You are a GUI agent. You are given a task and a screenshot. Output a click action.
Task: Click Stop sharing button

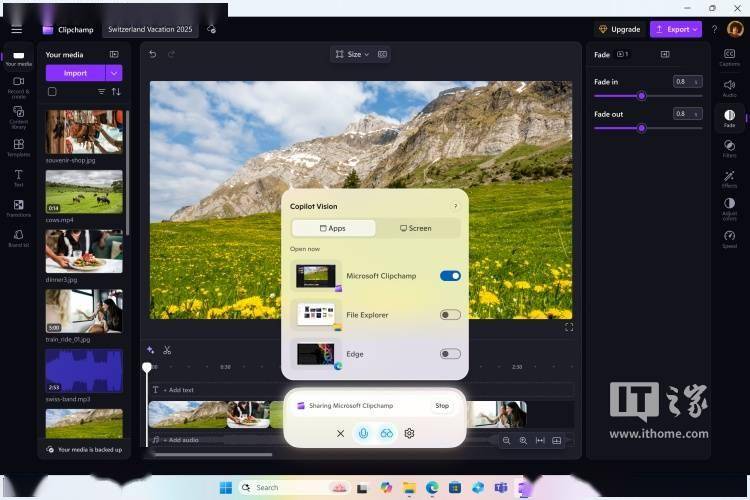click(x=442, y=406)
